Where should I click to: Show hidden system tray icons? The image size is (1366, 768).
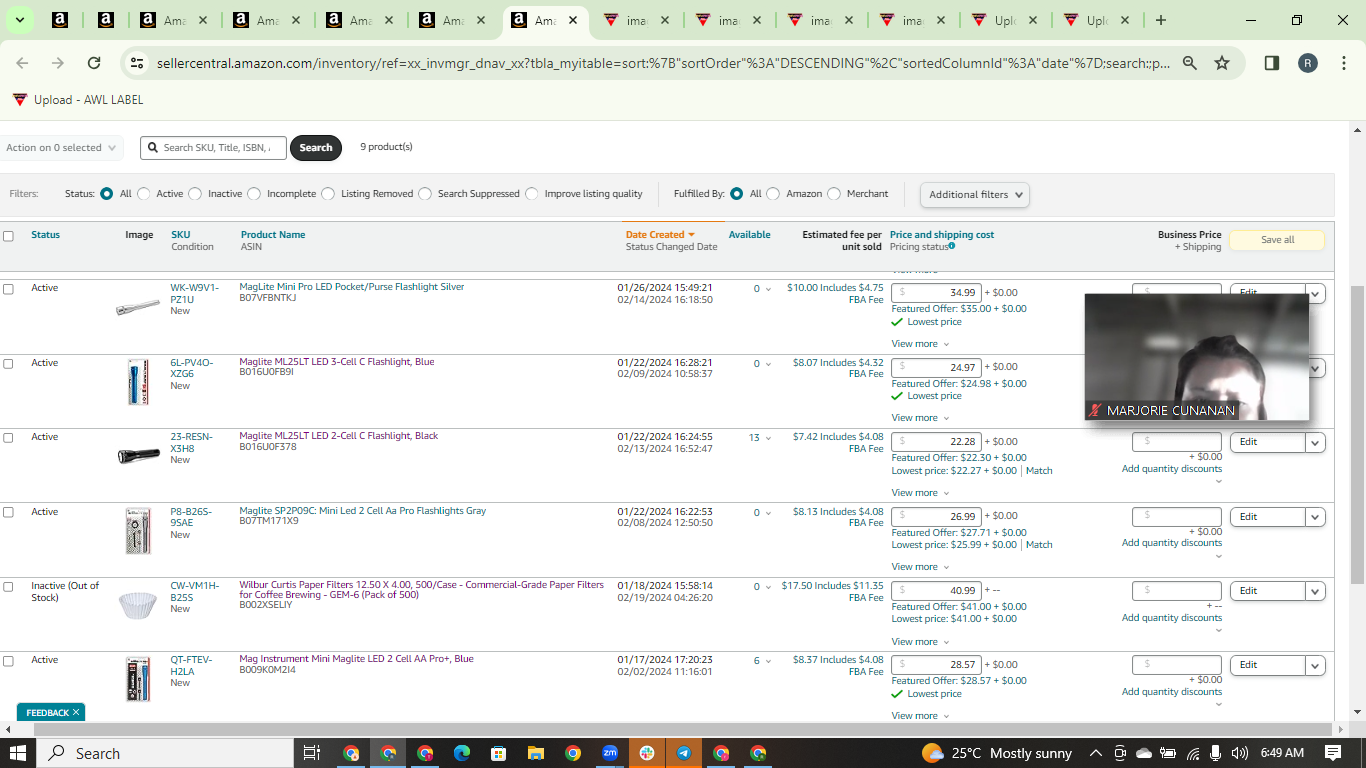click(x=1096, y=753)
